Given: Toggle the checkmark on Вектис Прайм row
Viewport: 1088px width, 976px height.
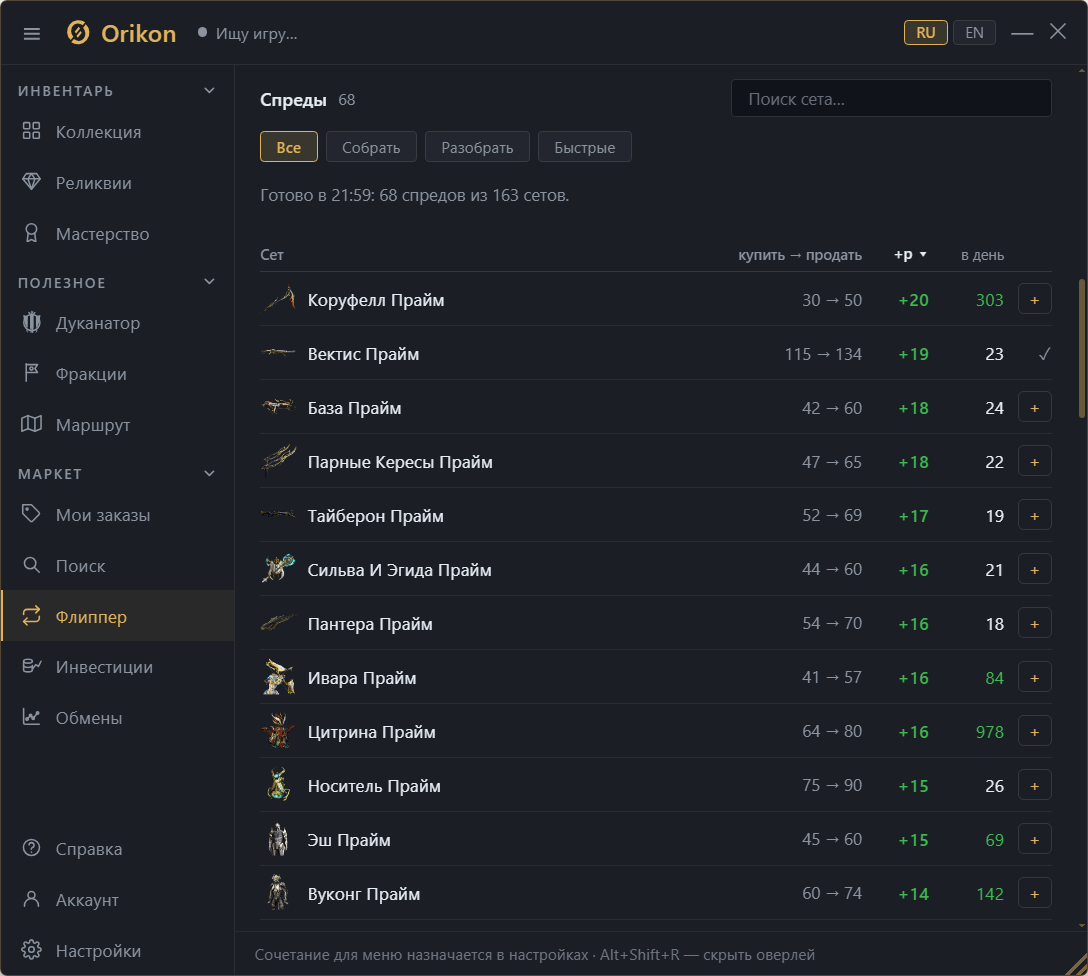Looking at the screenshot, I should tap(1044, 354).
